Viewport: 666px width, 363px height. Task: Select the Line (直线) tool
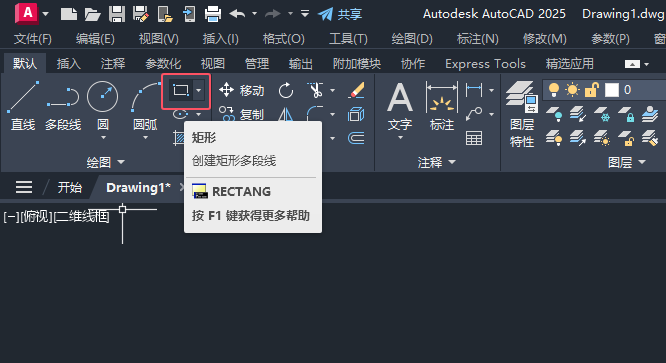click(x=23, y=106)
